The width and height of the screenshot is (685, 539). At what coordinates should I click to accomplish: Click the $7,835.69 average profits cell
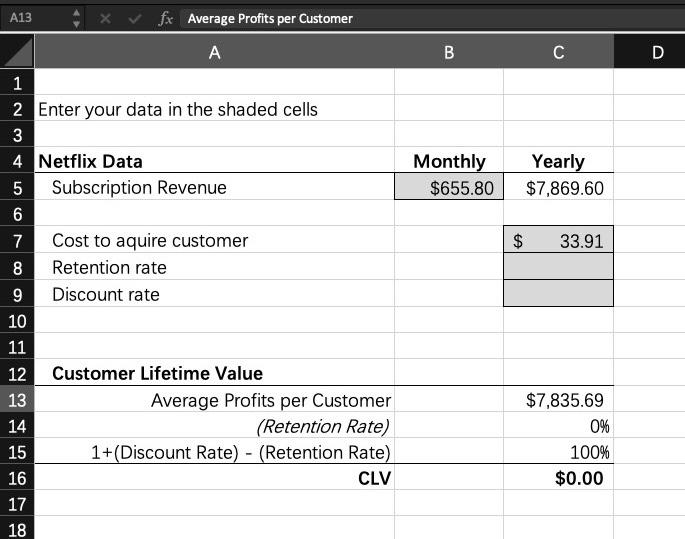coord(558,400)
